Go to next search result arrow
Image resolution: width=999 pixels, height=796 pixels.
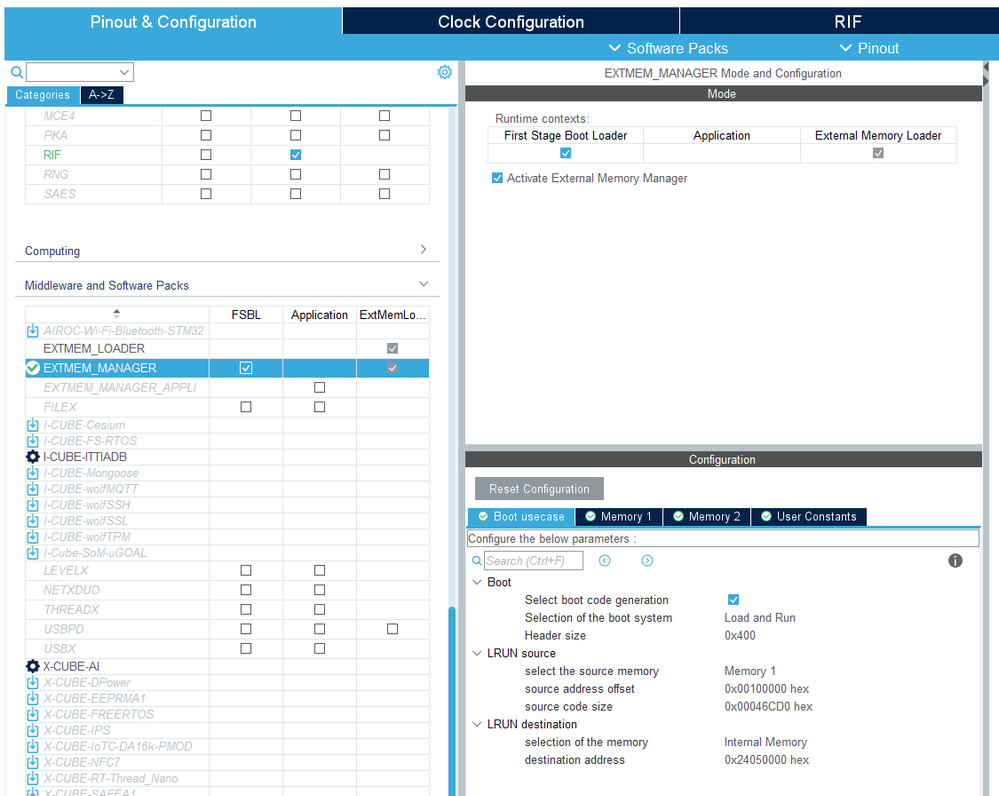(x=647, y=560)
